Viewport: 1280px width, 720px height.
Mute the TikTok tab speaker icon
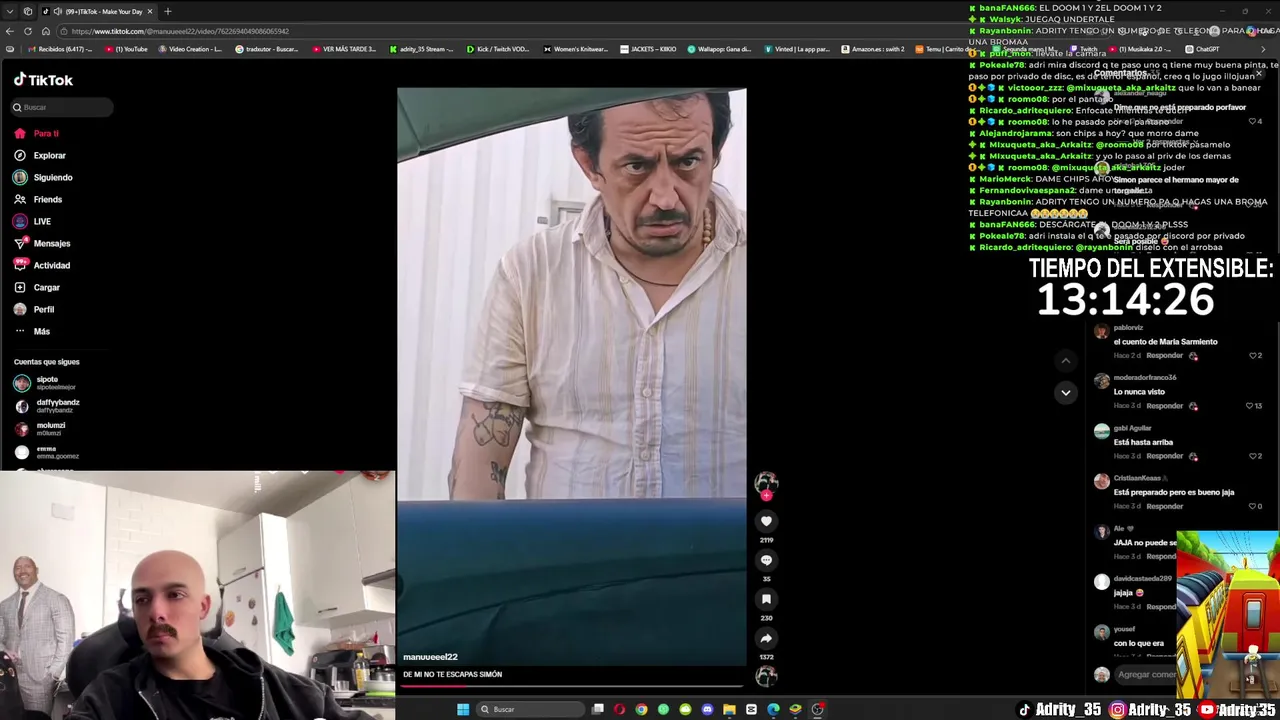click(60, 11)
